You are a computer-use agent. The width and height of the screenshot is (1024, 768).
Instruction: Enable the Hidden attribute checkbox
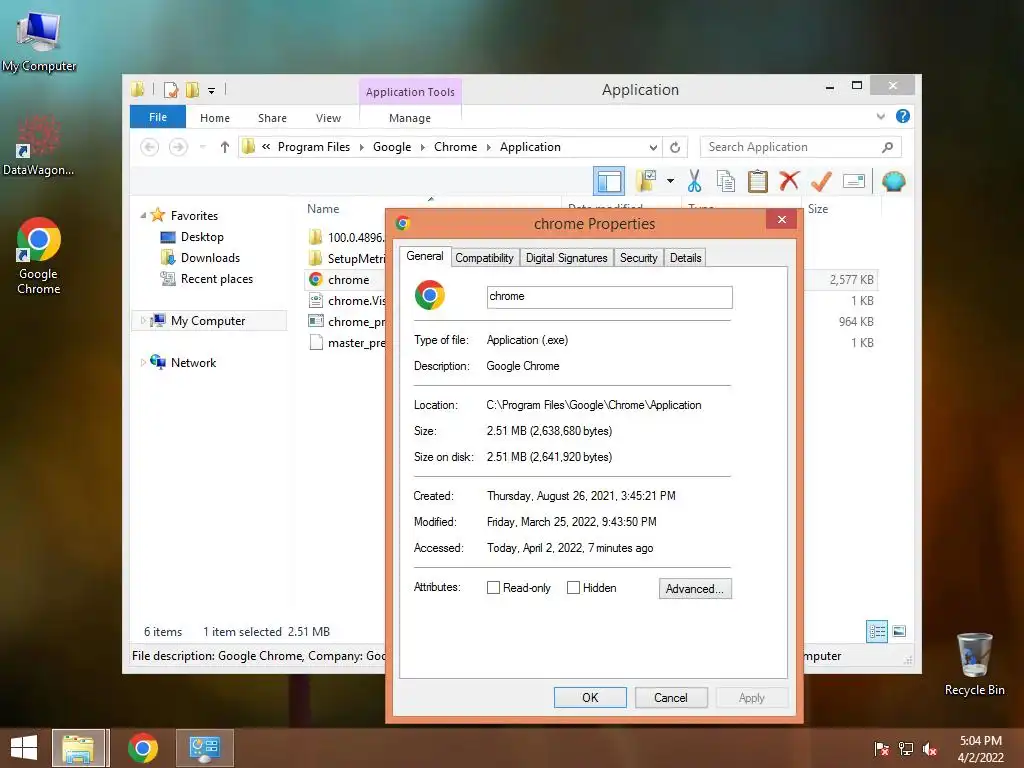point(573,588)
